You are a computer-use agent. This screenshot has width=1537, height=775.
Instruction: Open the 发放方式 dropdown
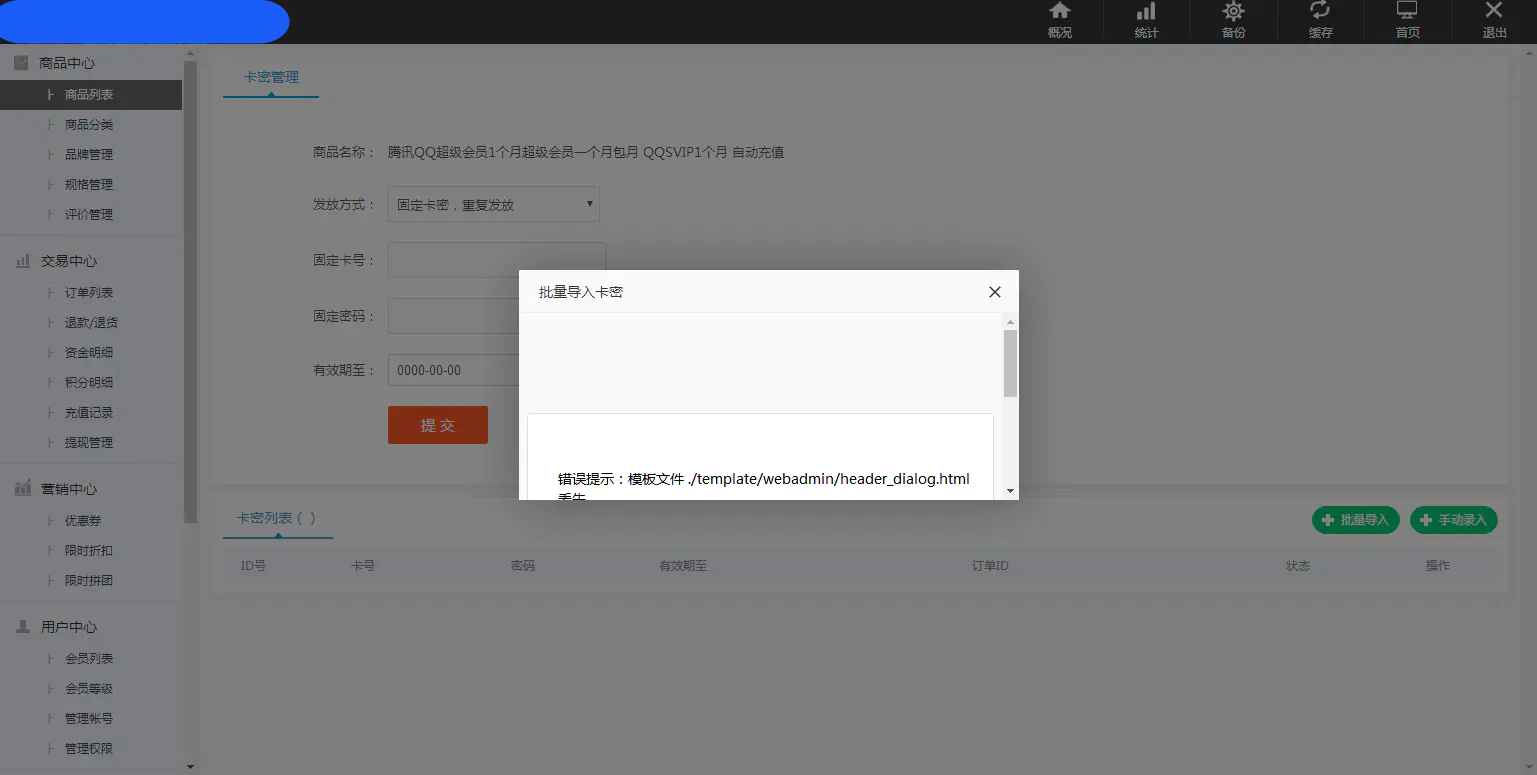493,204
